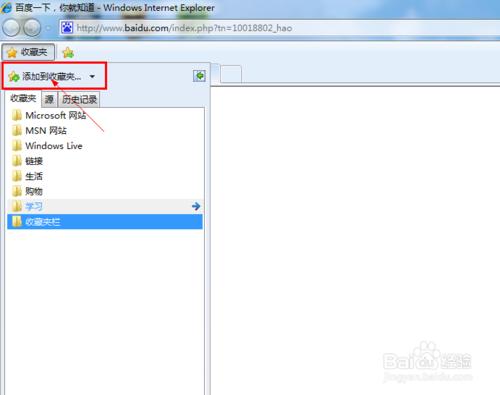Select the highlighted 收藏夹栏 folder

coord(105,222)
